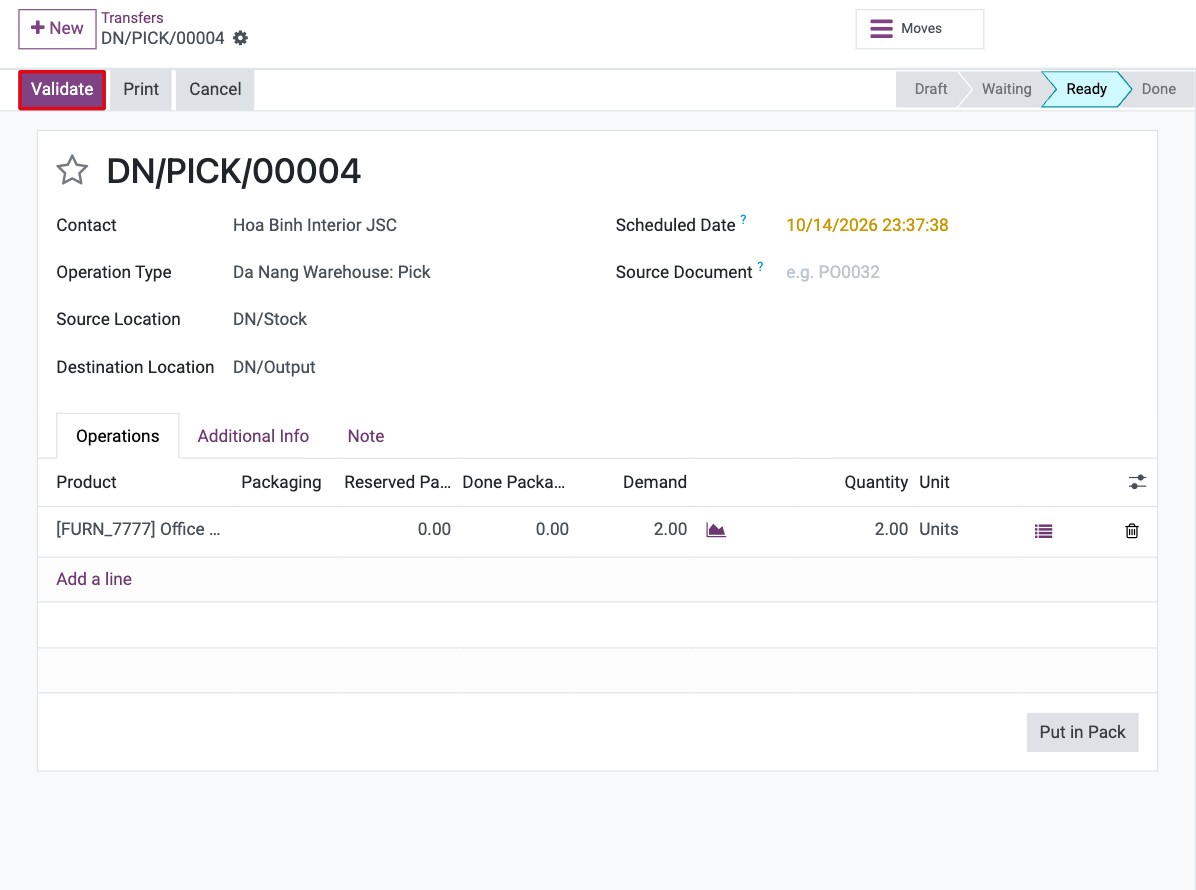
Task: Click Product column header
Action: (x=86, y=482)
